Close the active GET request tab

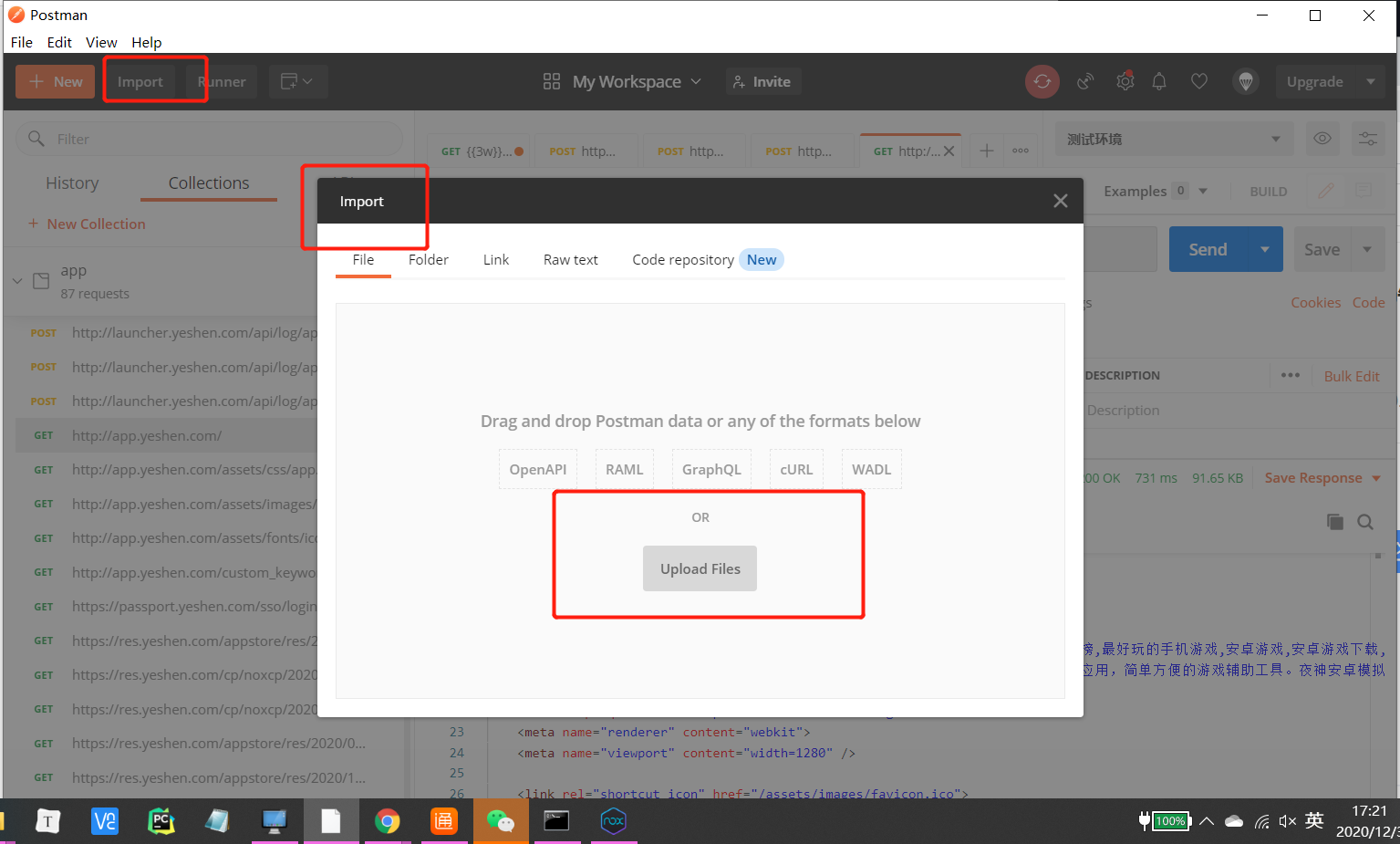coord(949,151)
